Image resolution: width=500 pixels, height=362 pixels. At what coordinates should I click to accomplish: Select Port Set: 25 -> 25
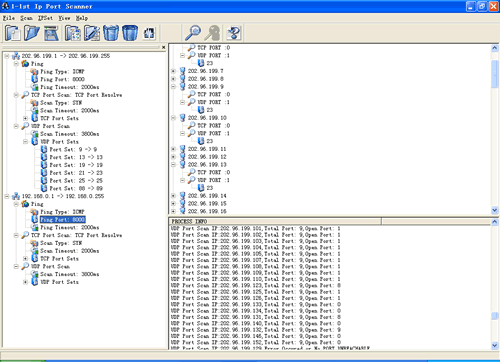click(76, 181)
